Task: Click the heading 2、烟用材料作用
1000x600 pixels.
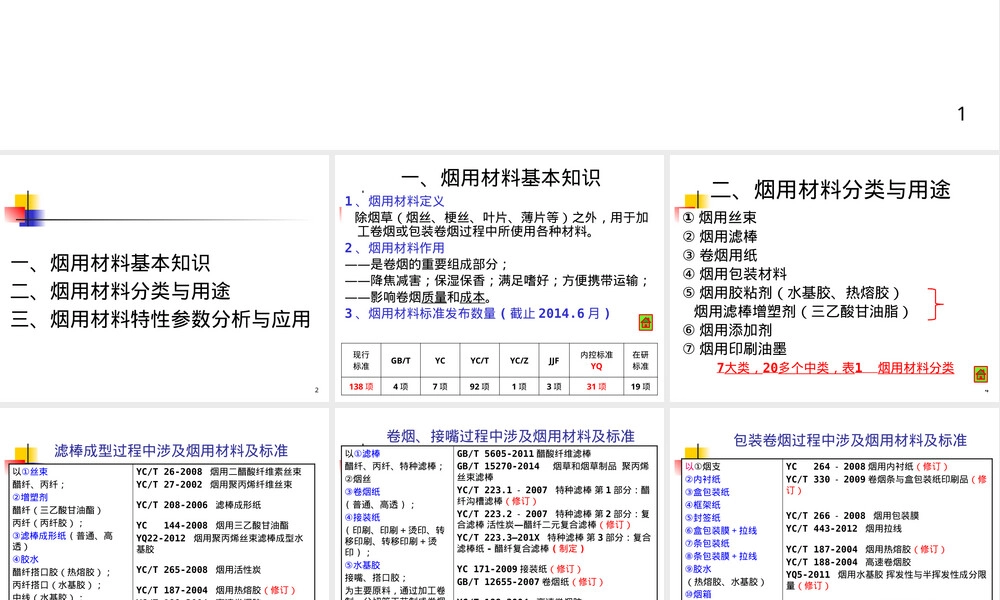Action: click(394, 248)
